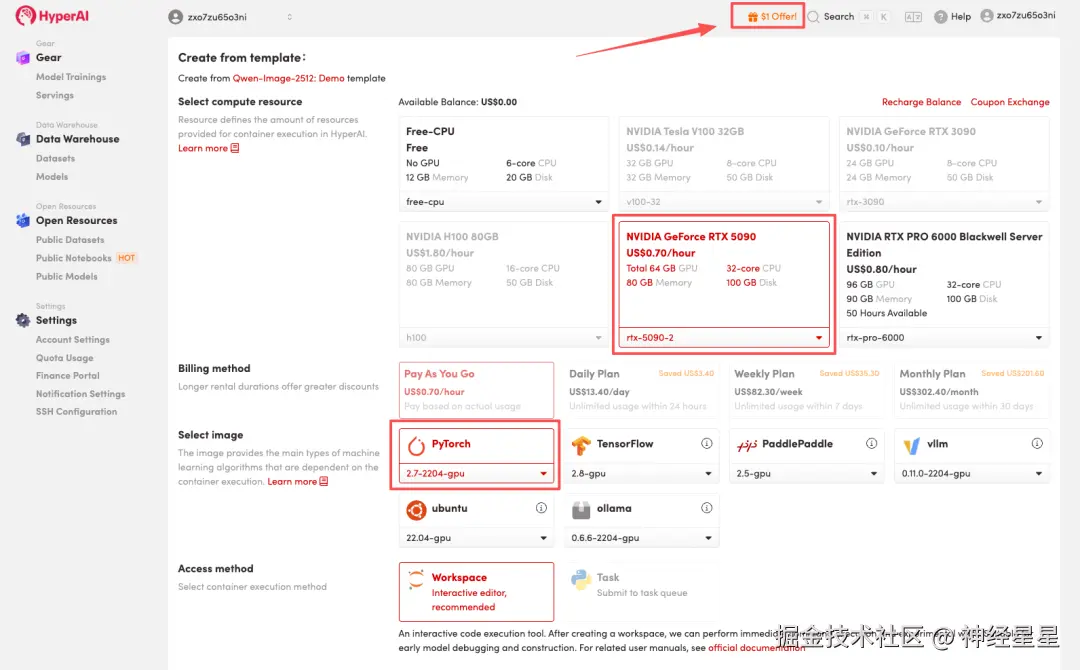
Task: Click the Gear section cube icon
Action: click(23, 57)
